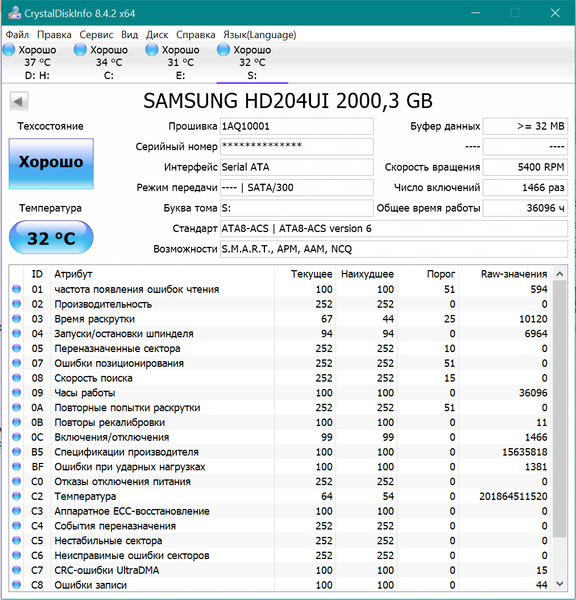Screen dimensions: 576x600
Task: Click status dot of CRC-ошибки UltraDMA row
Action: pos(16,570)
